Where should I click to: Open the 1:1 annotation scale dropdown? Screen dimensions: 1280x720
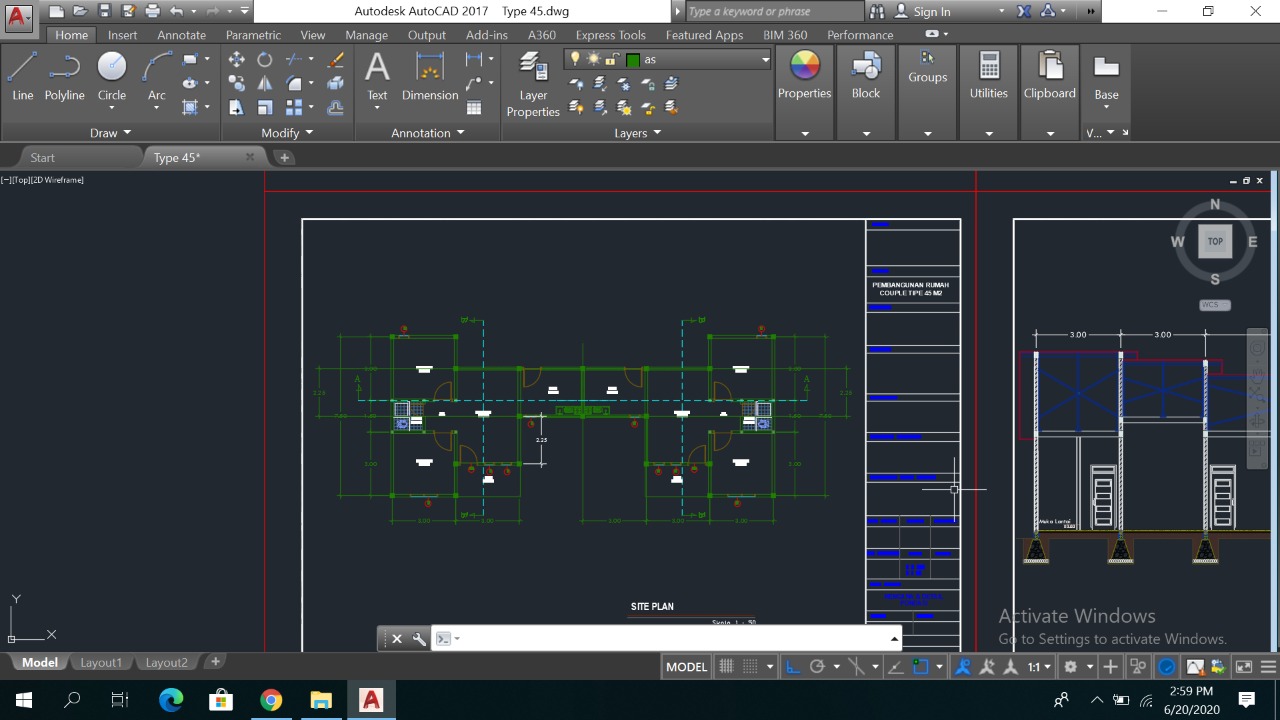click(1040, 667)
